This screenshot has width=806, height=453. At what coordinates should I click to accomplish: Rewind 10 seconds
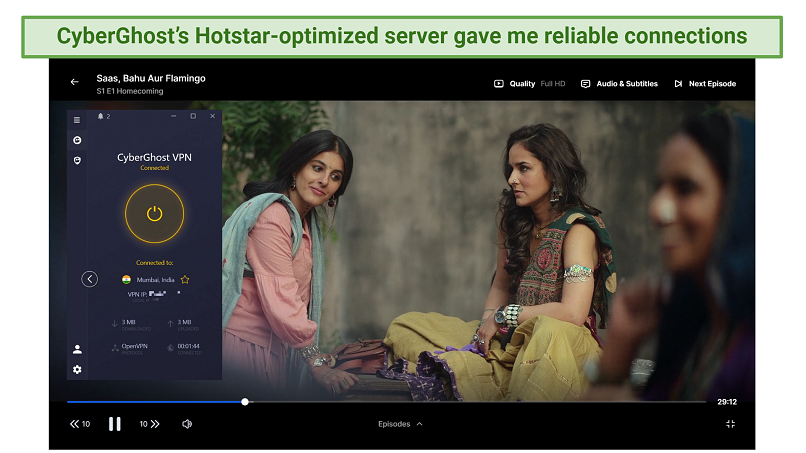pyautogui.click(x=80, y=424)
